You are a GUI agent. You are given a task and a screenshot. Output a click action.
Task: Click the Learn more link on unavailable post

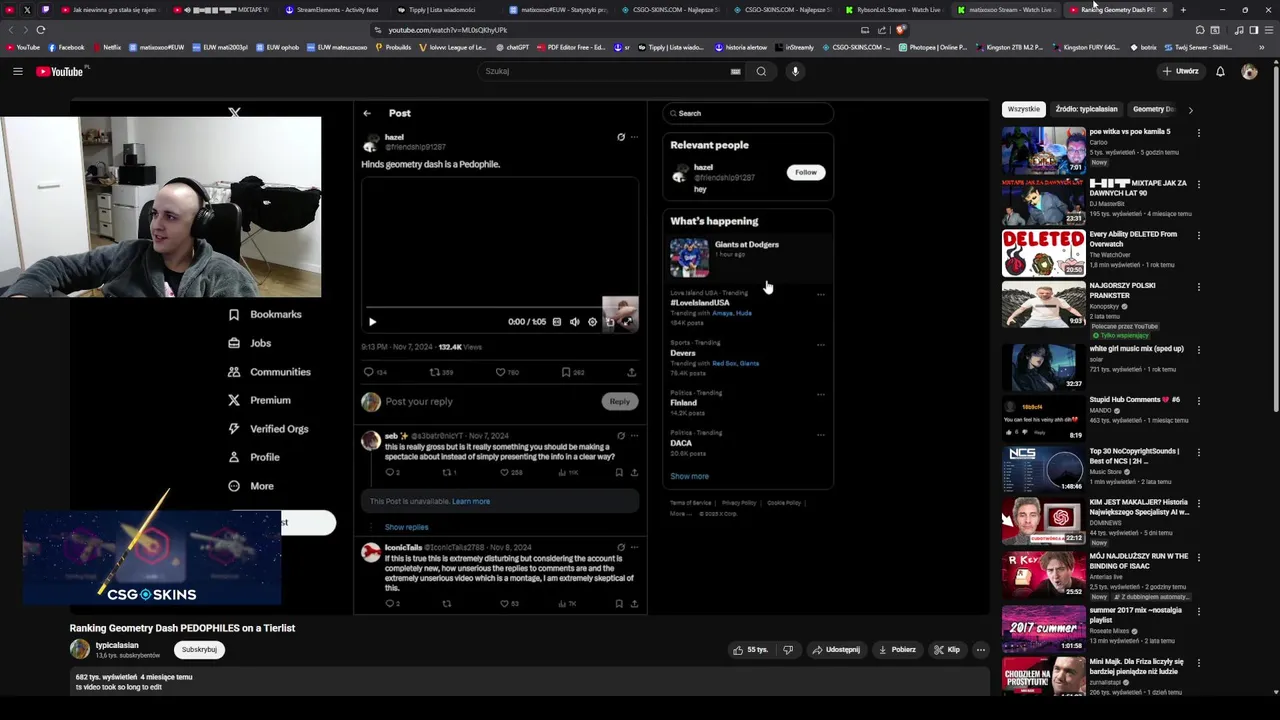tap(471, 501)
